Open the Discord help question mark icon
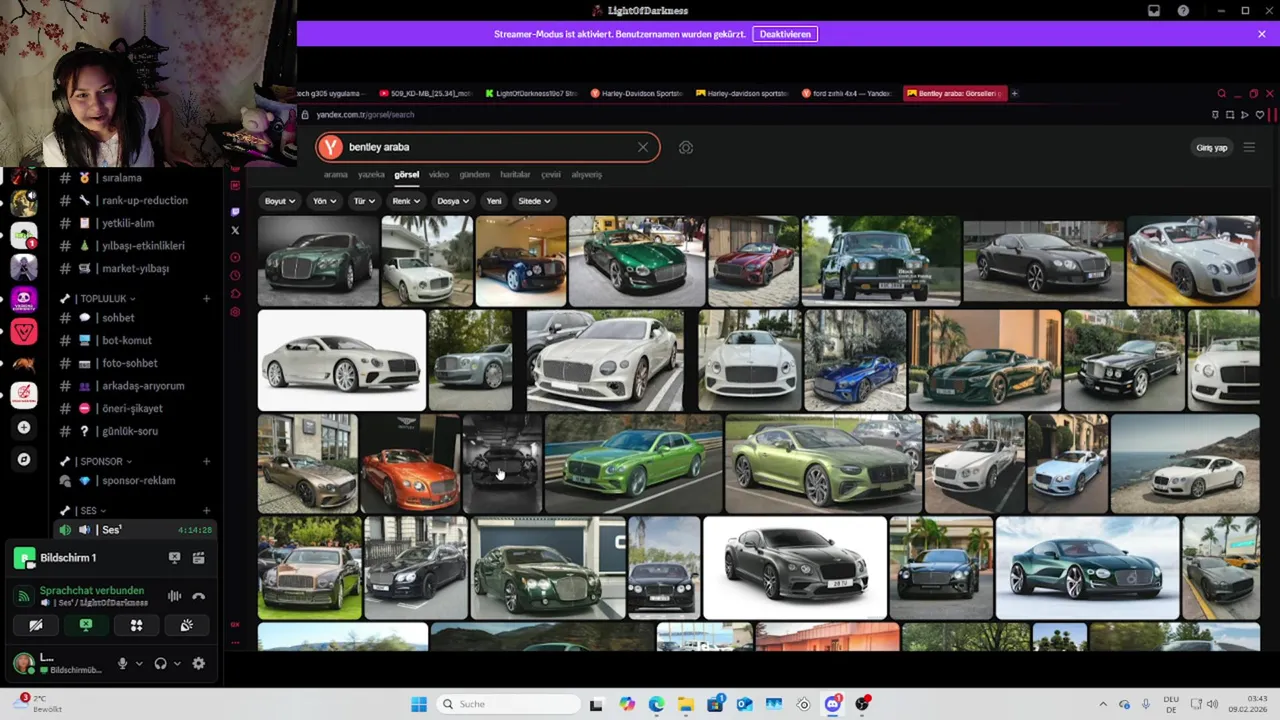The width and height of the screenshot is (1280, 720). point(1184,11)
